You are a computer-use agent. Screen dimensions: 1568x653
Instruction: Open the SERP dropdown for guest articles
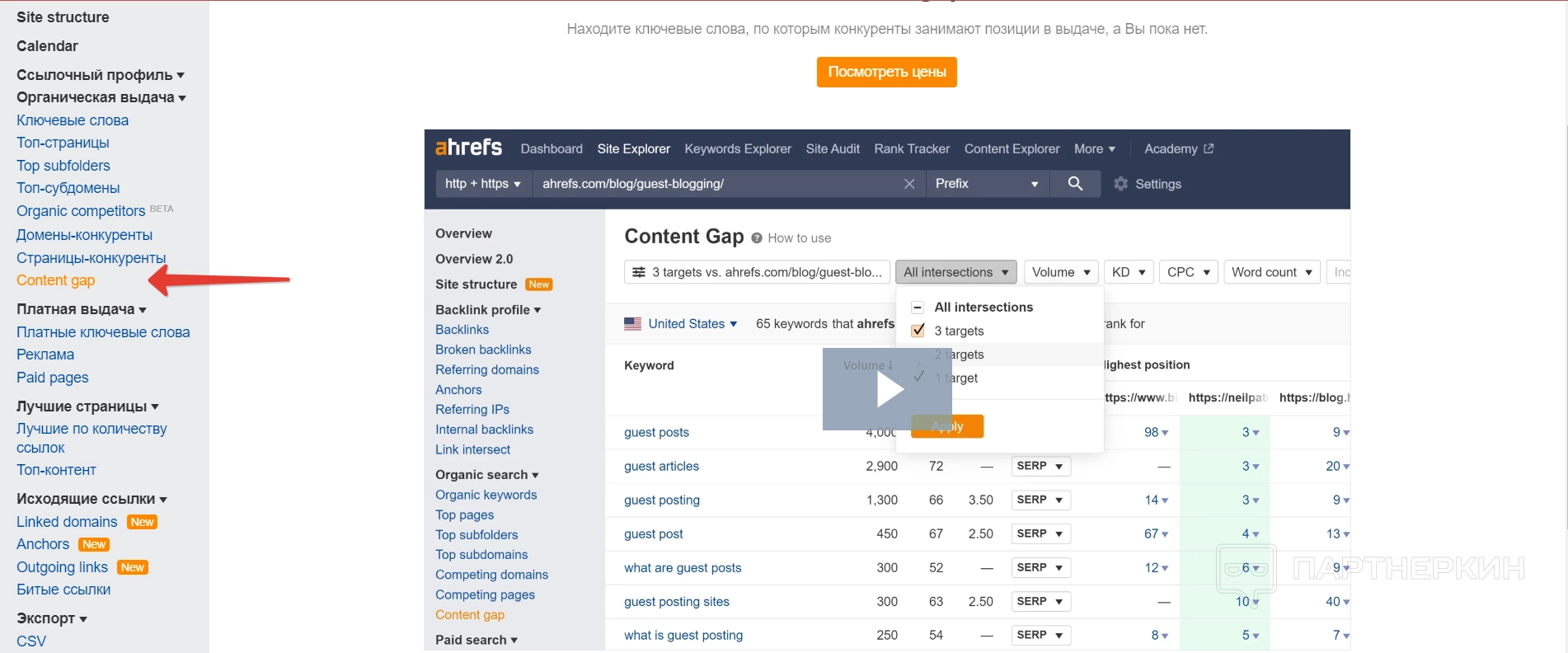point(1041,466)
